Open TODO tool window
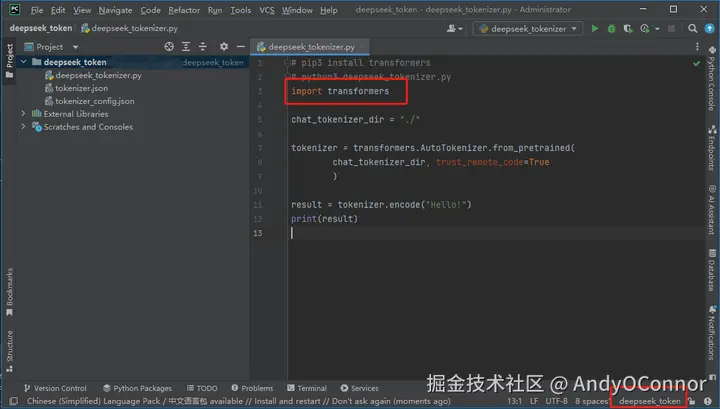Screen dimensions: 720x409 point(202,388)
